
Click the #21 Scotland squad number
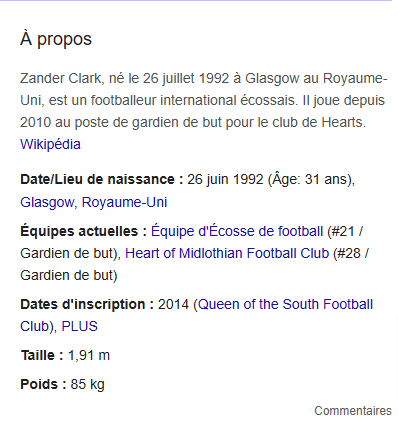pos(342,231)
